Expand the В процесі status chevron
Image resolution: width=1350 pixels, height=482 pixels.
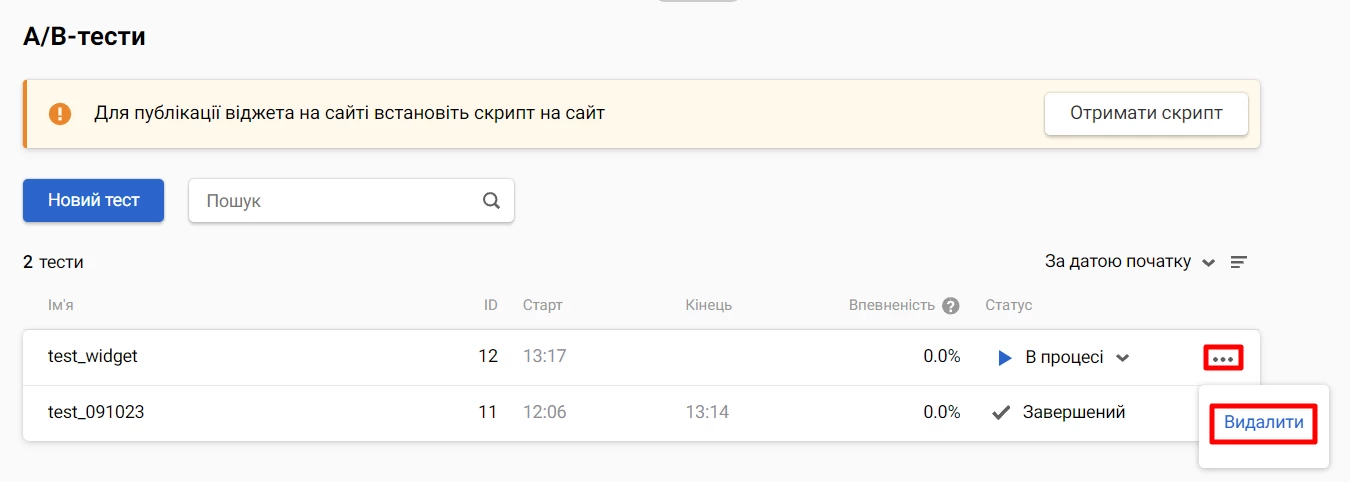coord(1123,358)
